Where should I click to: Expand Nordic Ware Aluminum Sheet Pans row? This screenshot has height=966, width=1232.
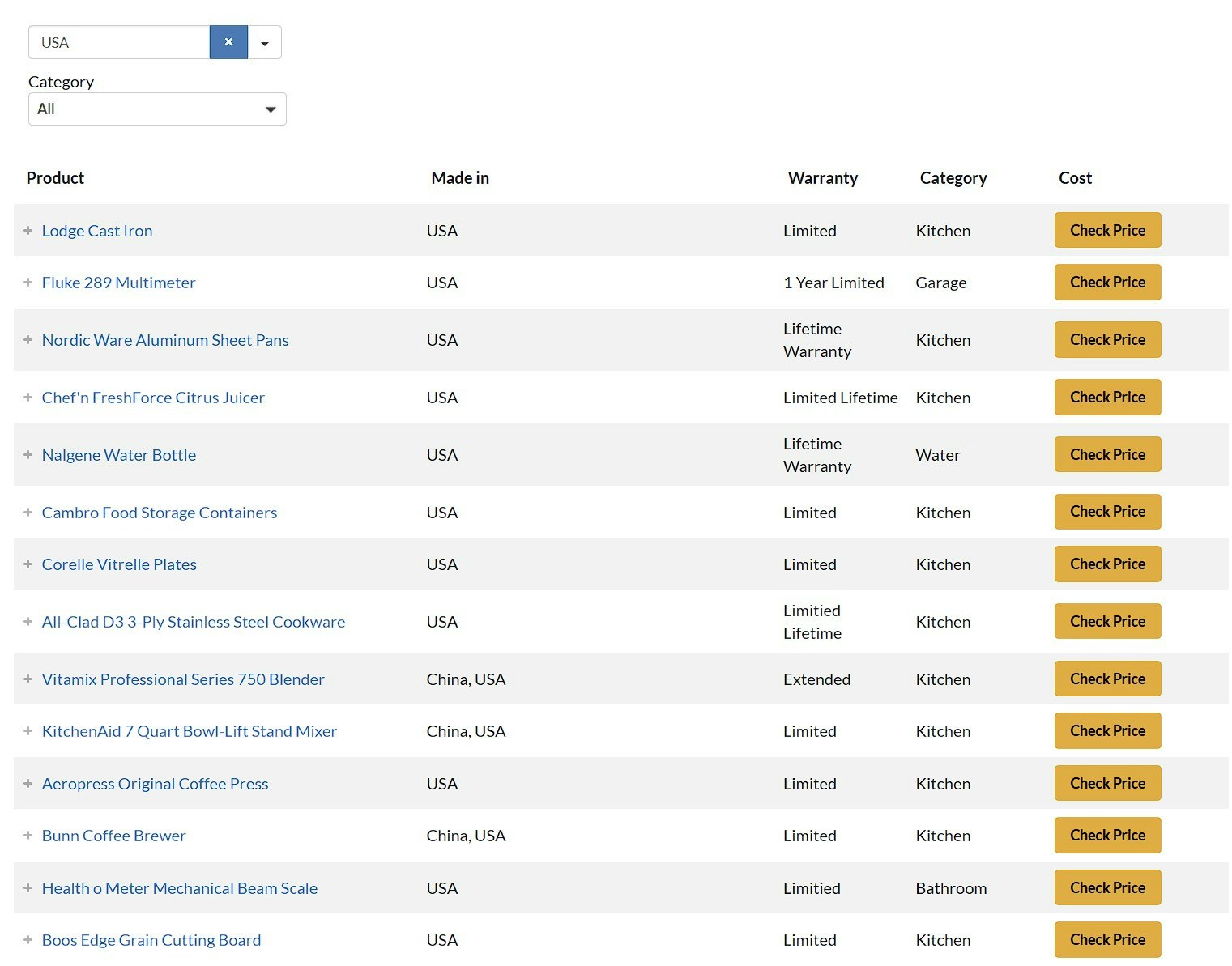coord(28,340)
